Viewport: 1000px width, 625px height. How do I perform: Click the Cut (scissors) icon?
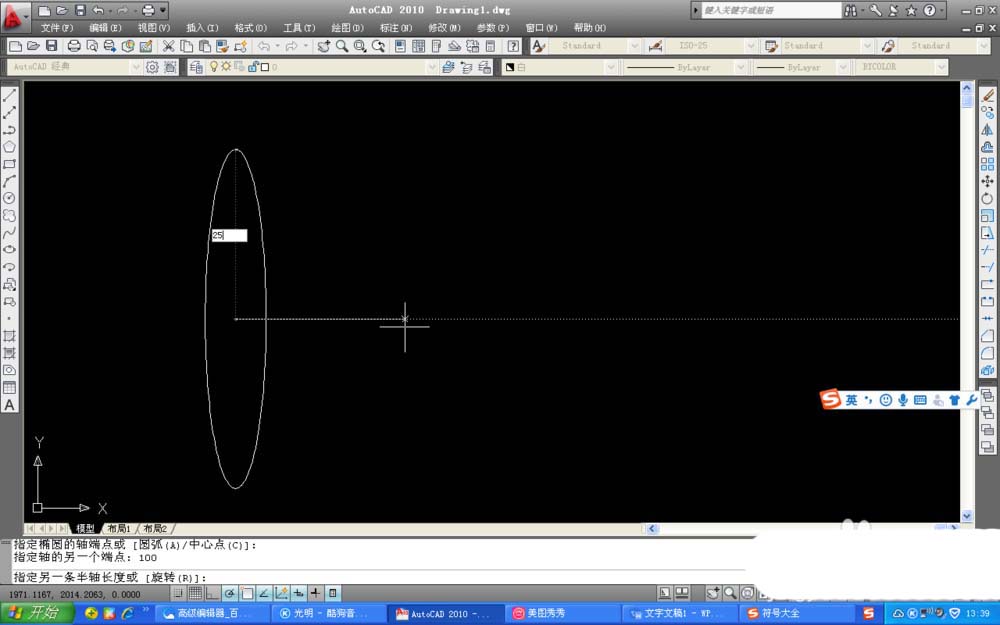tap(168, 46)
